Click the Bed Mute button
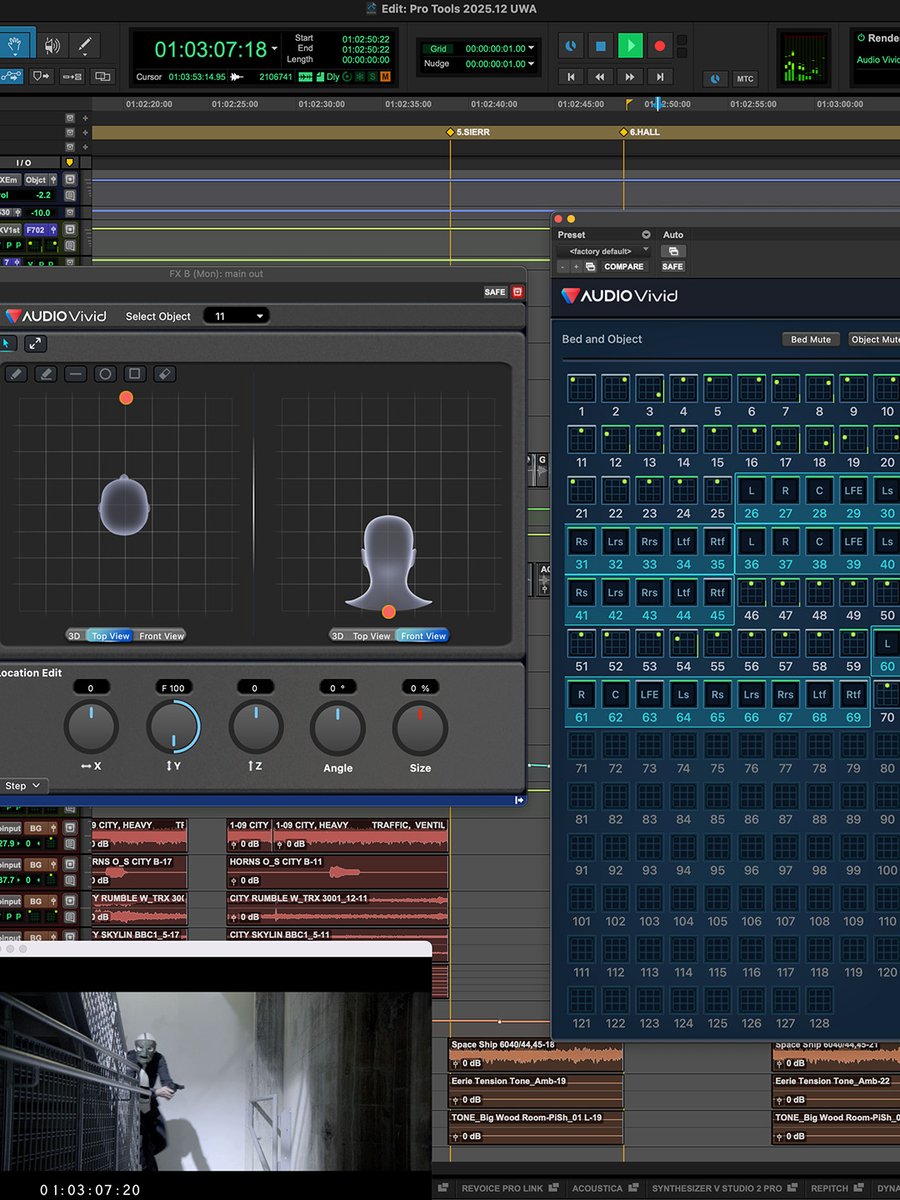The height and width of the screenshot is (1200, 900). click(x=811, y=339)
